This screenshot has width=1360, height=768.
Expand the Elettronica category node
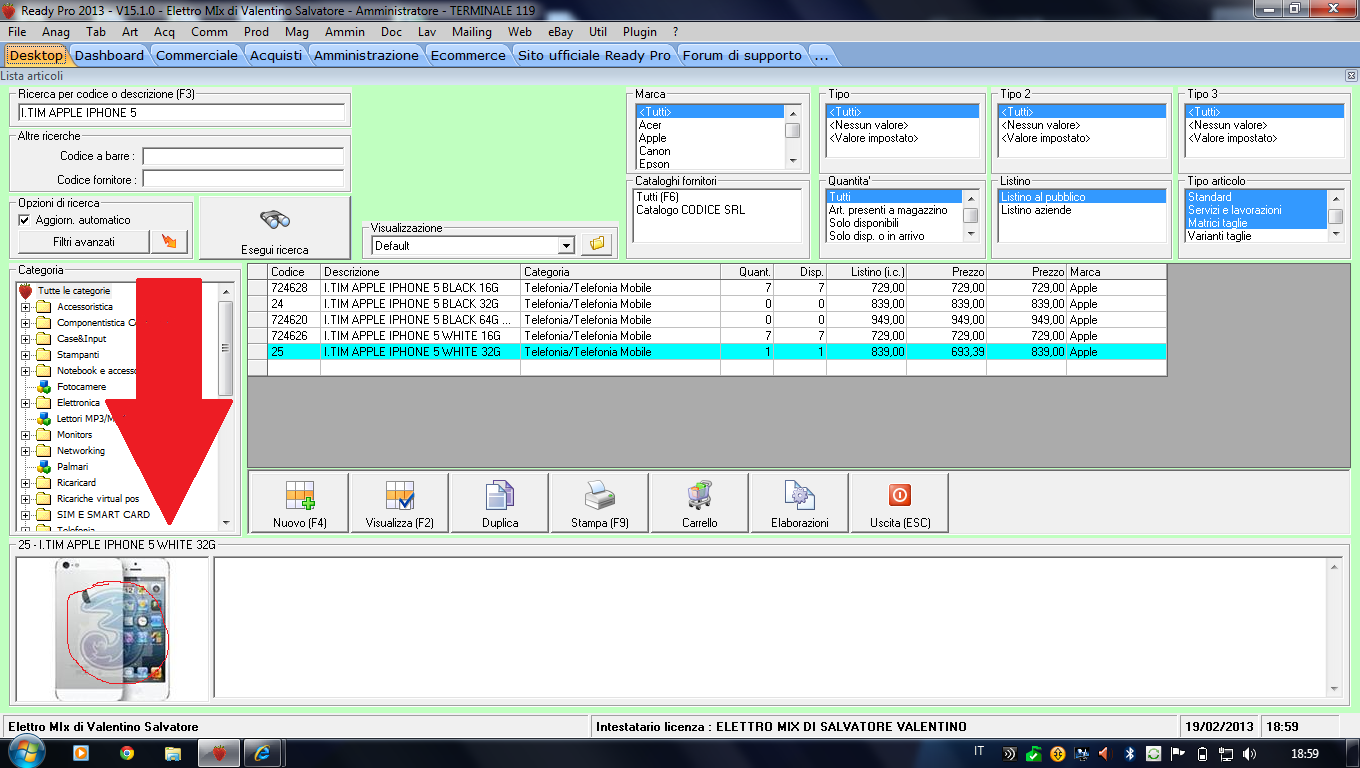[26, 403]
